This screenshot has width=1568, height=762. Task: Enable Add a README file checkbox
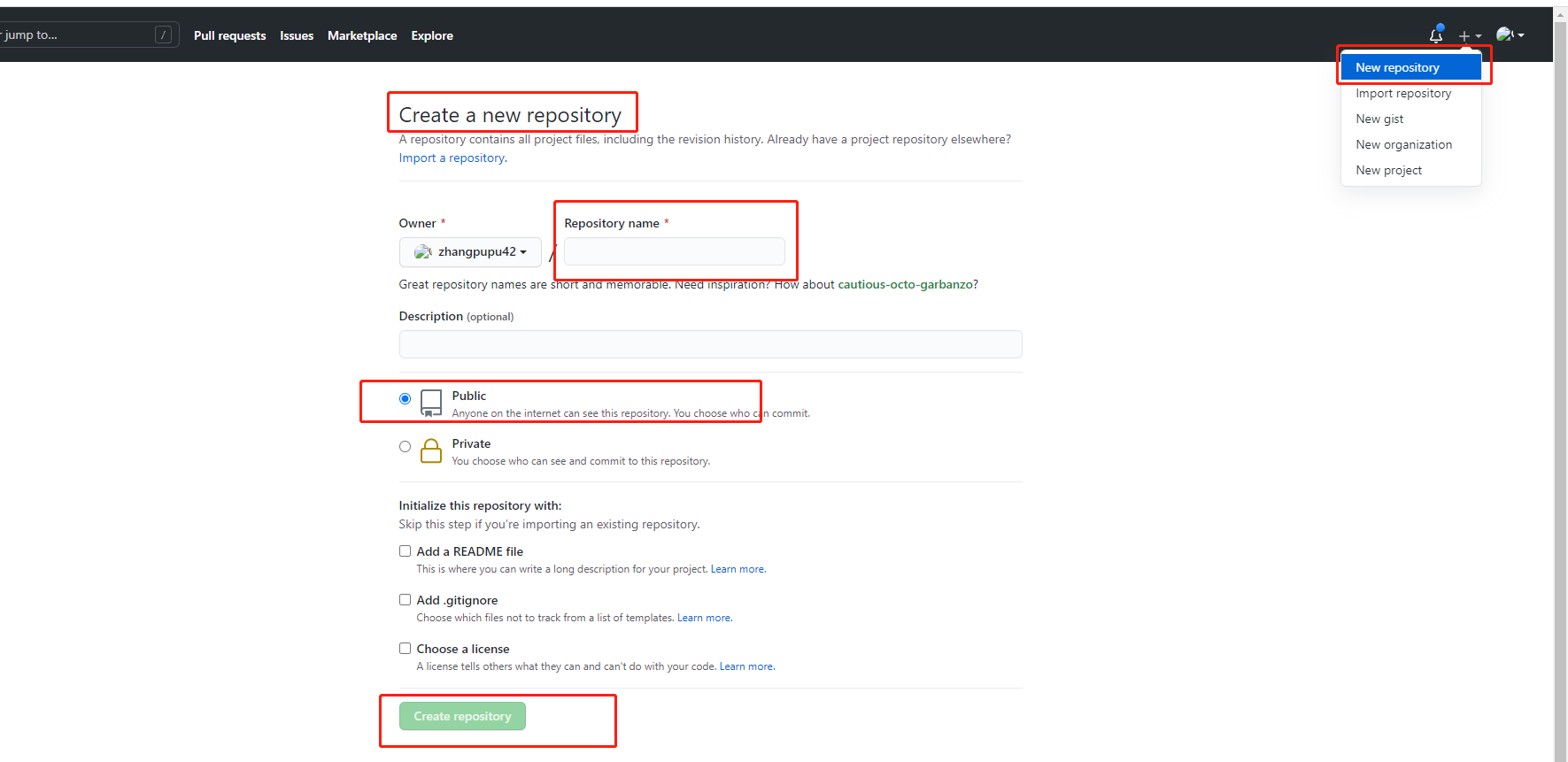pos(405,550)
